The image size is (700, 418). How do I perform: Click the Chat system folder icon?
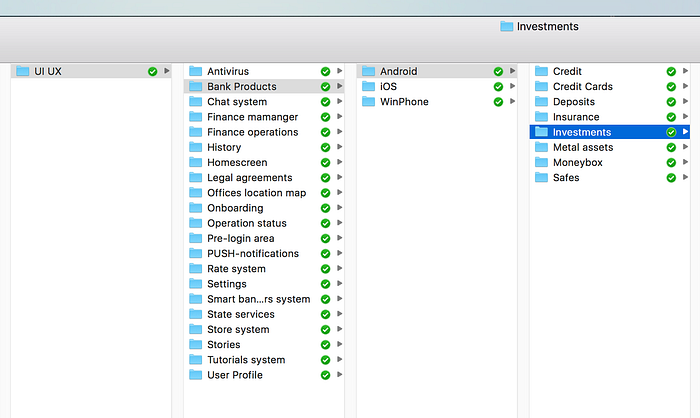coord(196,101)
